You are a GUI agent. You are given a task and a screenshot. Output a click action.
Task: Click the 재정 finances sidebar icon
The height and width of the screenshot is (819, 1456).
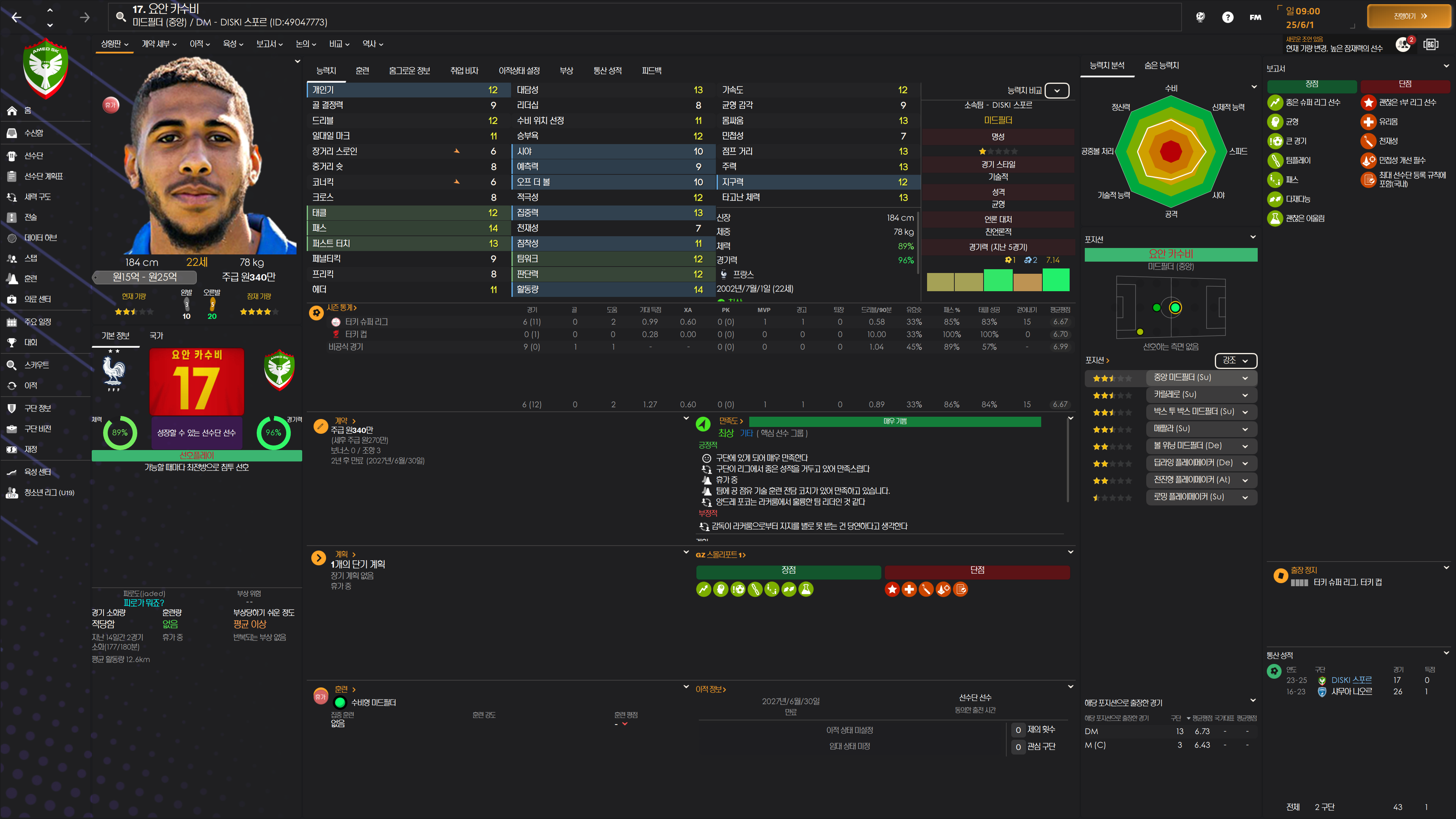click(x=12, y=449)
